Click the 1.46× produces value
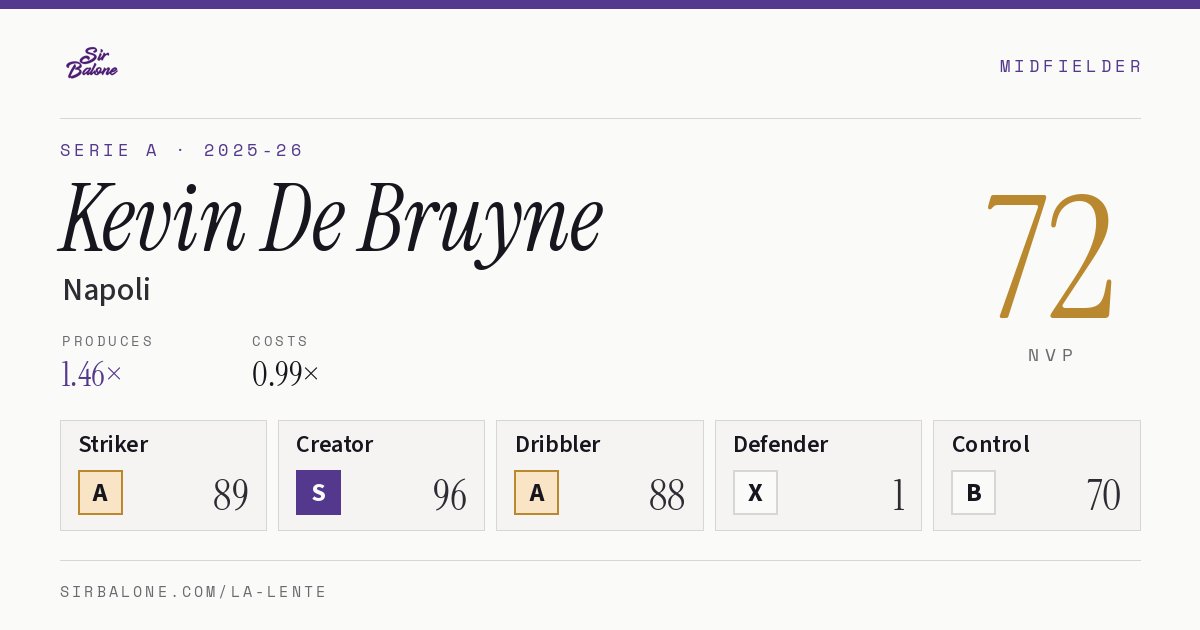1200x630 pixels. tap(92, 374)
